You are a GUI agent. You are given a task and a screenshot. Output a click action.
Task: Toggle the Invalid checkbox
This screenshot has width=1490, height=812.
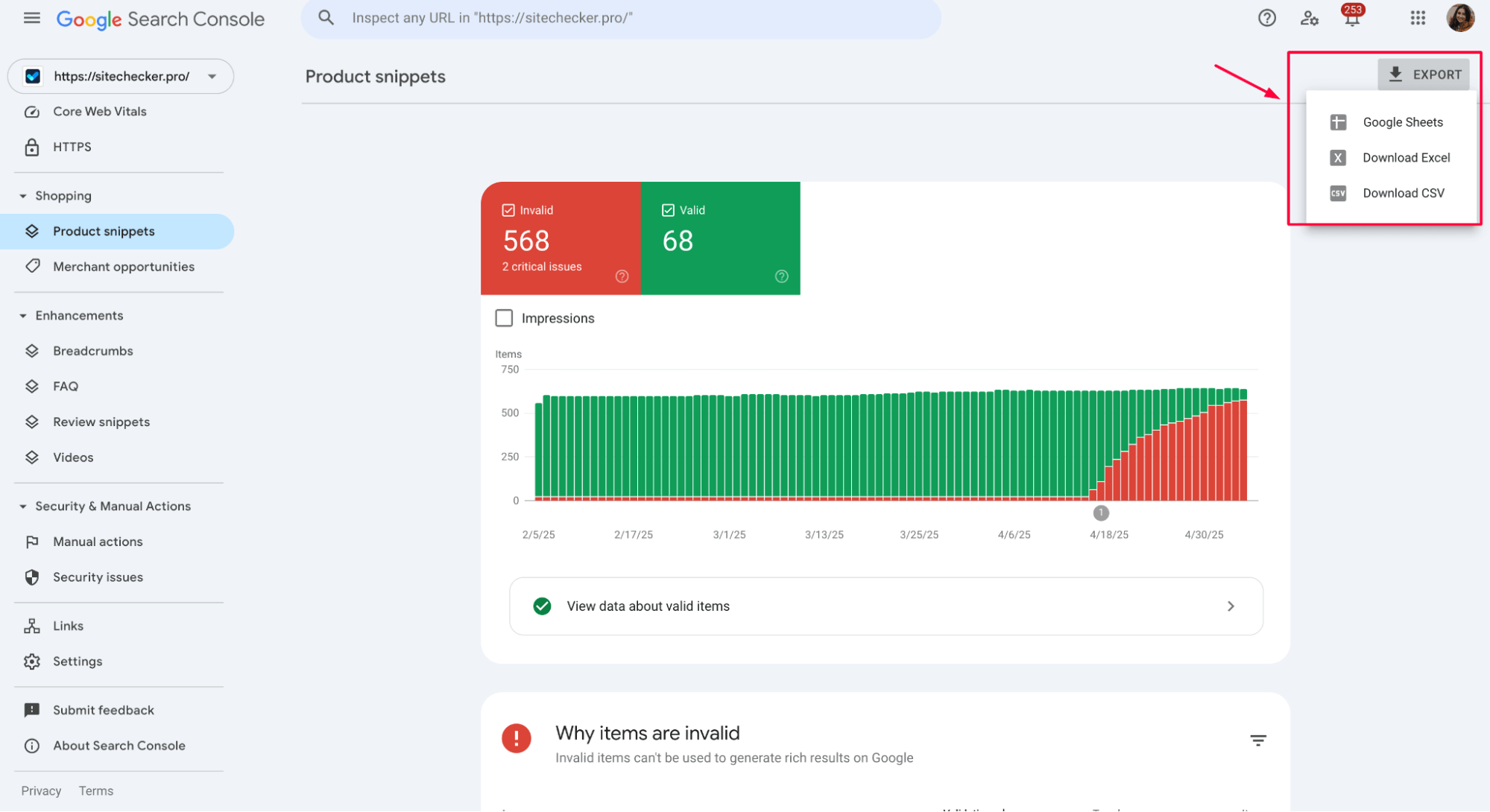[508, 210]
